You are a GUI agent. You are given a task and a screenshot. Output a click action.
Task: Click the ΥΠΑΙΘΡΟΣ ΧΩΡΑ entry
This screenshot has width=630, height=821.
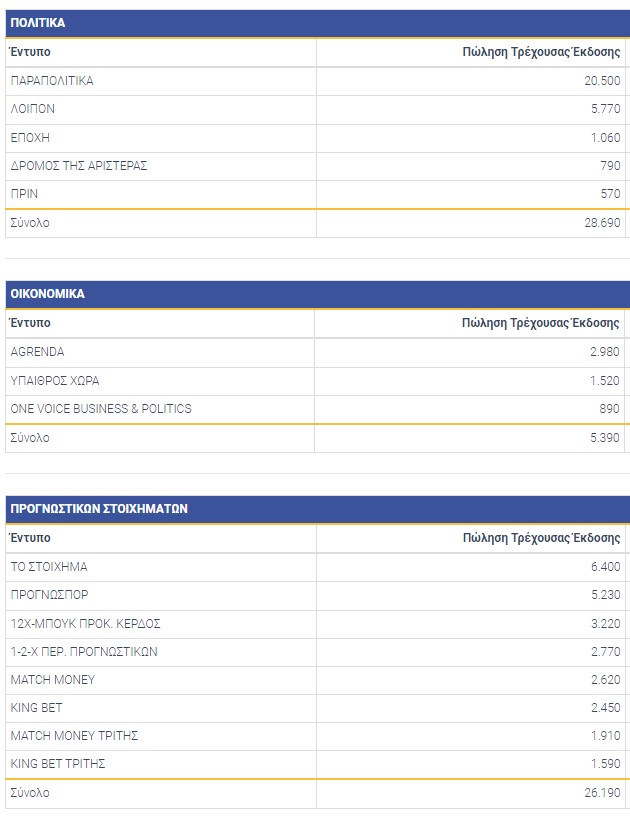[55, 380]
